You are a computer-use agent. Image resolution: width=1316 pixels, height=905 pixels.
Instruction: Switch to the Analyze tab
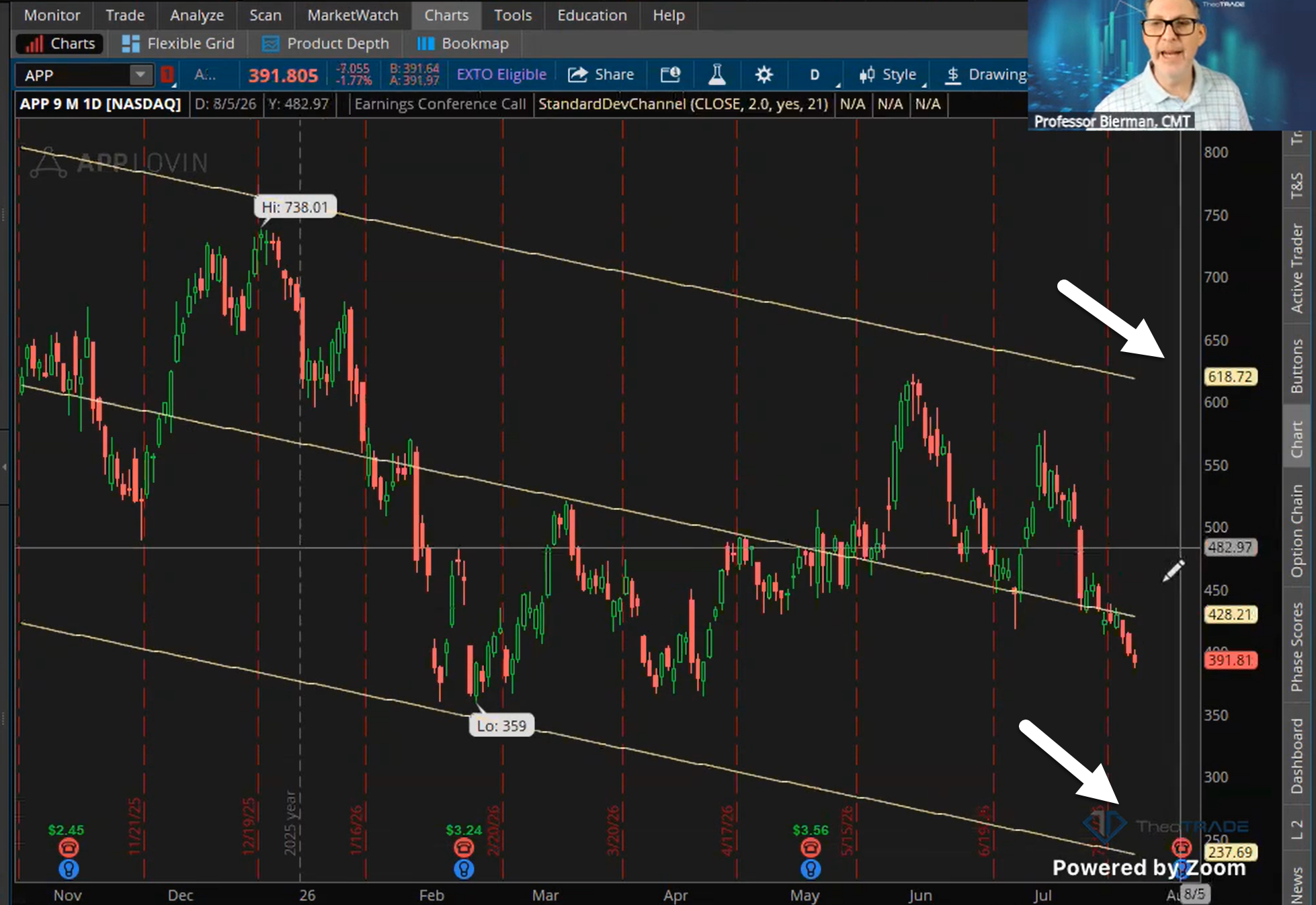pos(197,15)
